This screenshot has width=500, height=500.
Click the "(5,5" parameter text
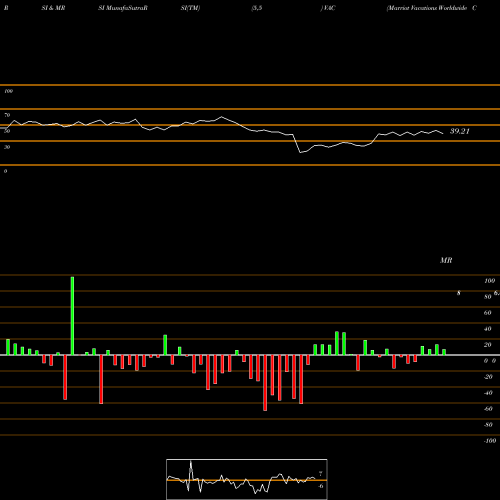point(257,8)
